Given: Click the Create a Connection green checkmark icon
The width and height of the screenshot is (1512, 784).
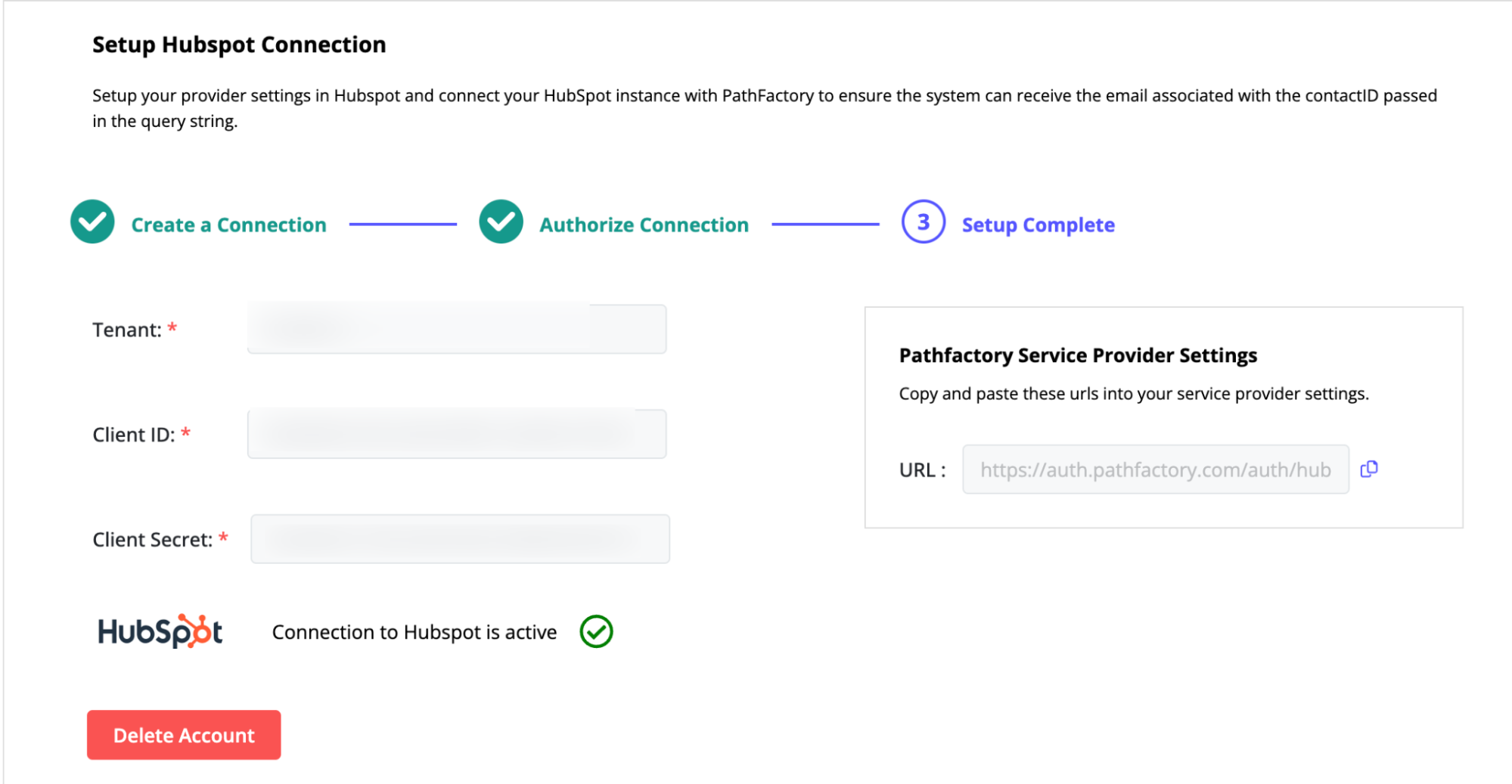Looking at the screenshot, I should click(x=92, y=222).
